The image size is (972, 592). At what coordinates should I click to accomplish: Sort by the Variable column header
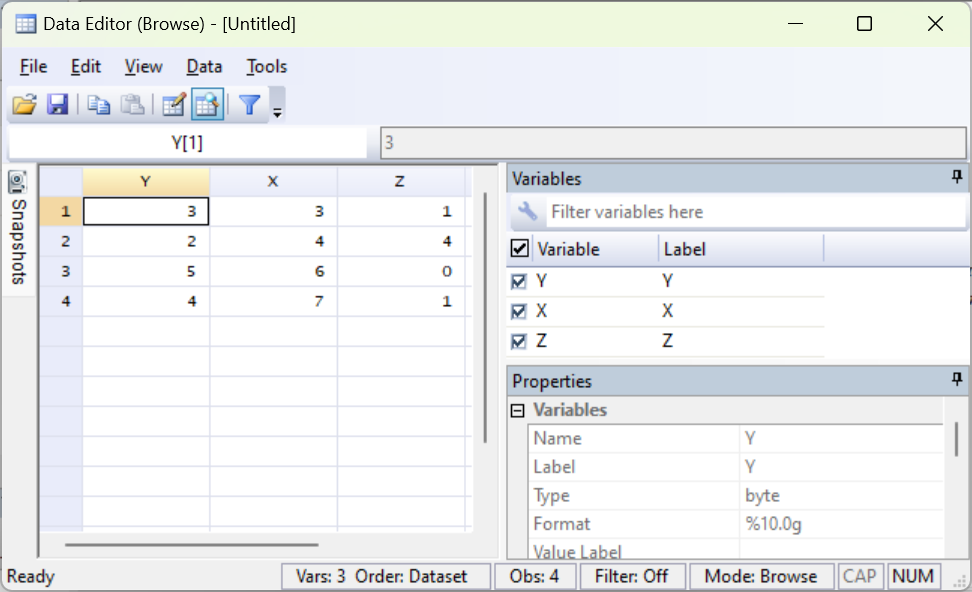point(594,249)
